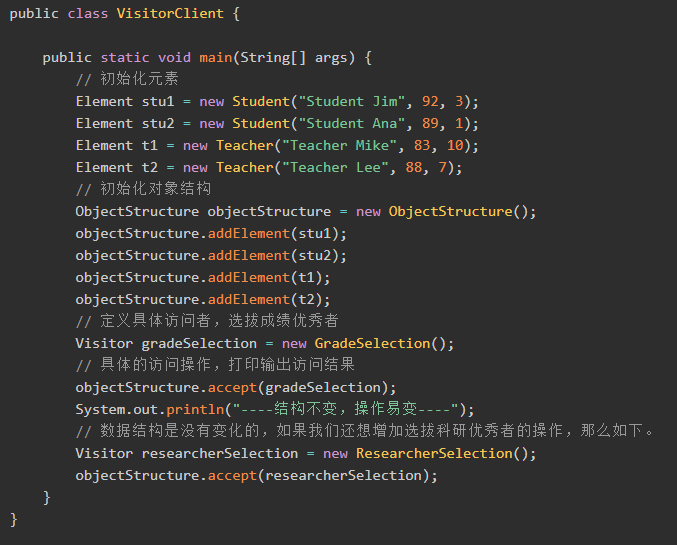
Task: Click the gradeSelection variable declaration
Action: [199, 344]
